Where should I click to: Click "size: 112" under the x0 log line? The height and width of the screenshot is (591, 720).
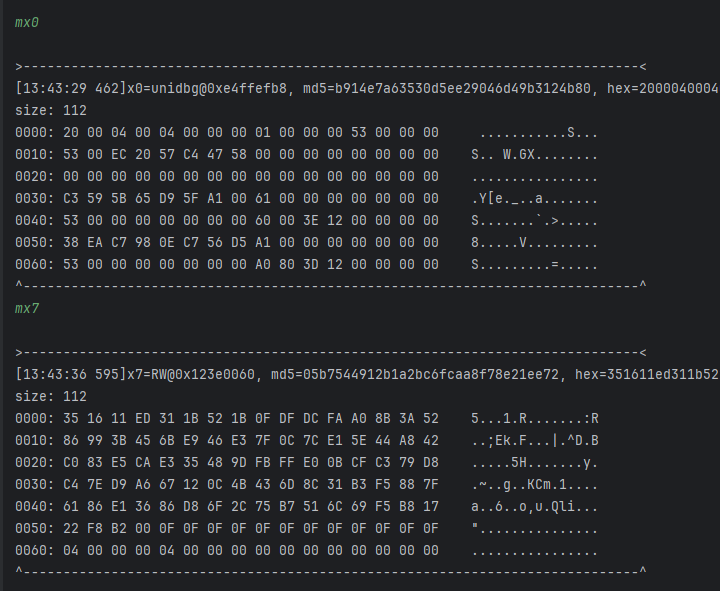51,110
